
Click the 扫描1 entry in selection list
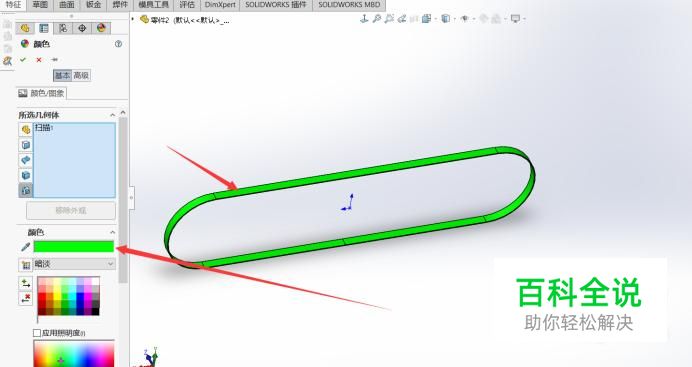click(44, 128)
